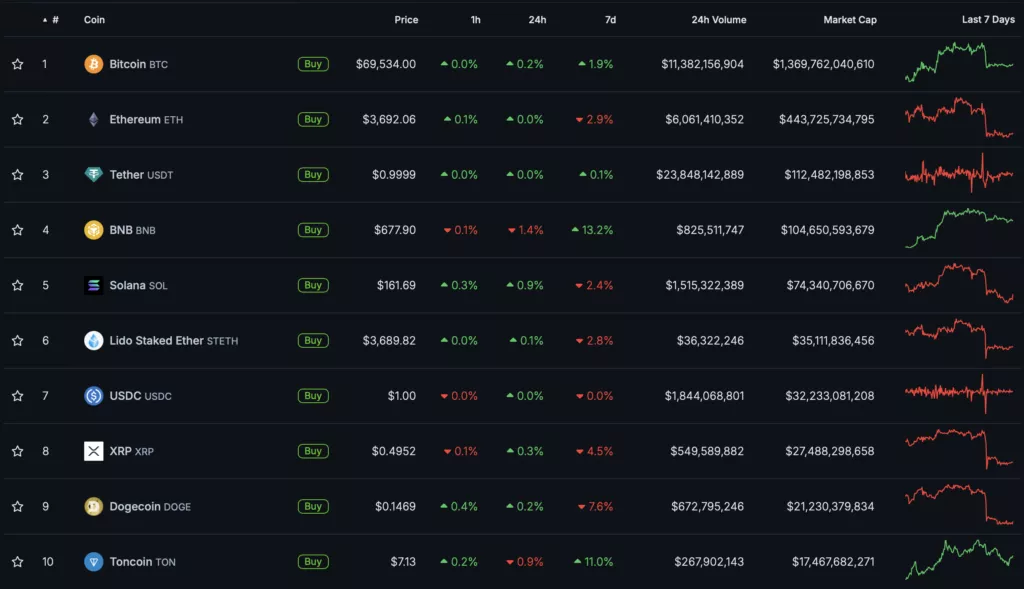Click Buy in the Tether row

[313, 174]
